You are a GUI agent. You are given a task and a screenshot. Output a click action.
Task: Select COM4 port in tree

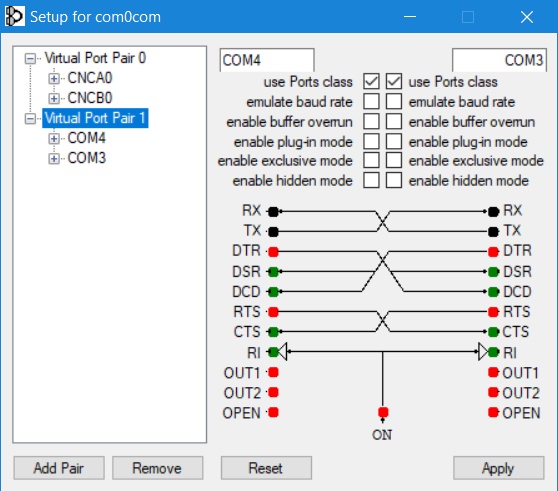pyautogui.click(x=87, y=138)
